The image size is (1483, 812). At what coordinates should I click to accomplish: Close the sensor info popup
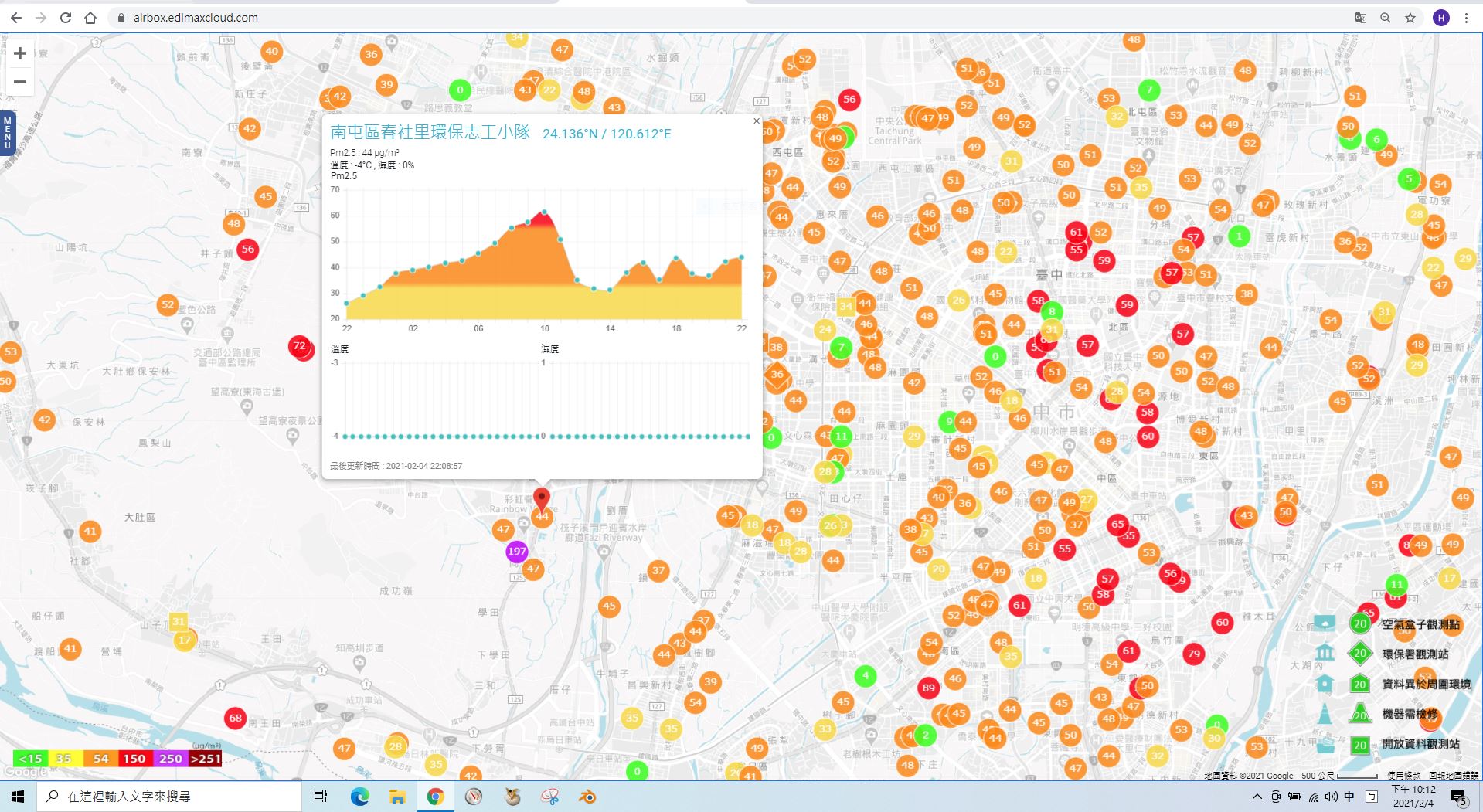756,121
